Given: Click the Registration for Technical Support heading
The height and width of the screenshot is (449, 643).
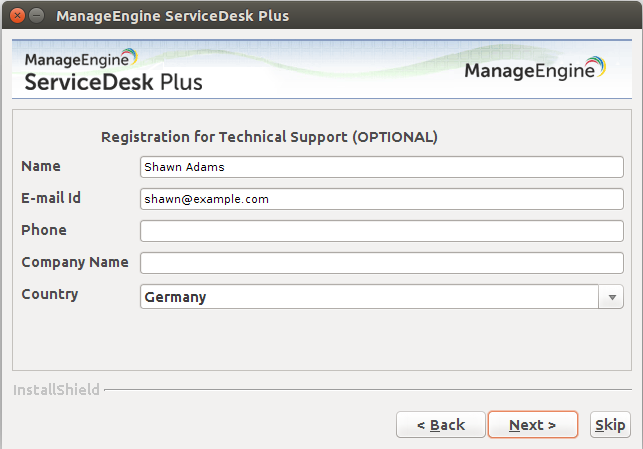Looking at the screenshot, I should click(270, 136).
